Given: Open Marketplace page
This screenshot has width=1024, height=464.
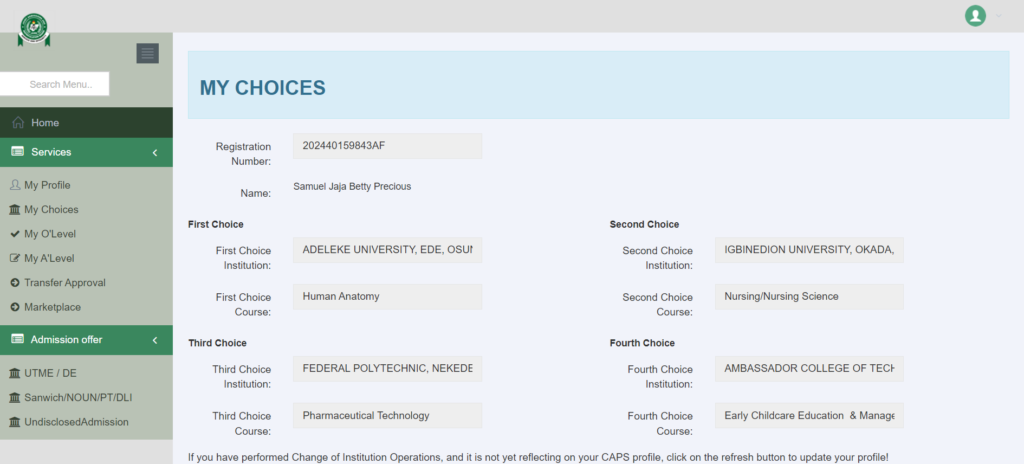Looking at the screenshot, I should coord(52,307).
